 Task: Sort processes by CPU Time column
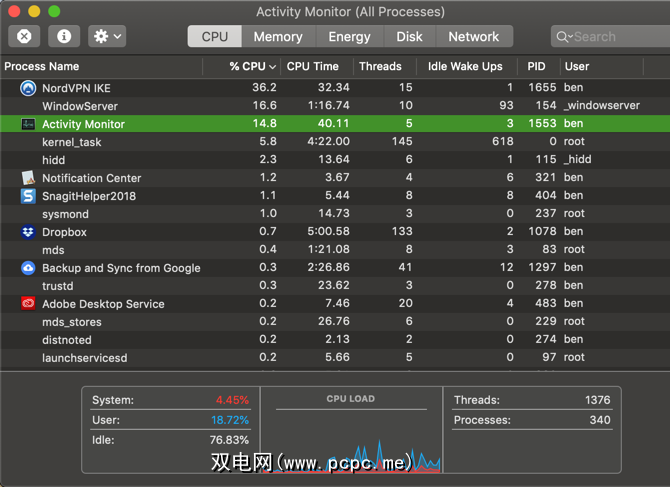click(x=312, y=66)
